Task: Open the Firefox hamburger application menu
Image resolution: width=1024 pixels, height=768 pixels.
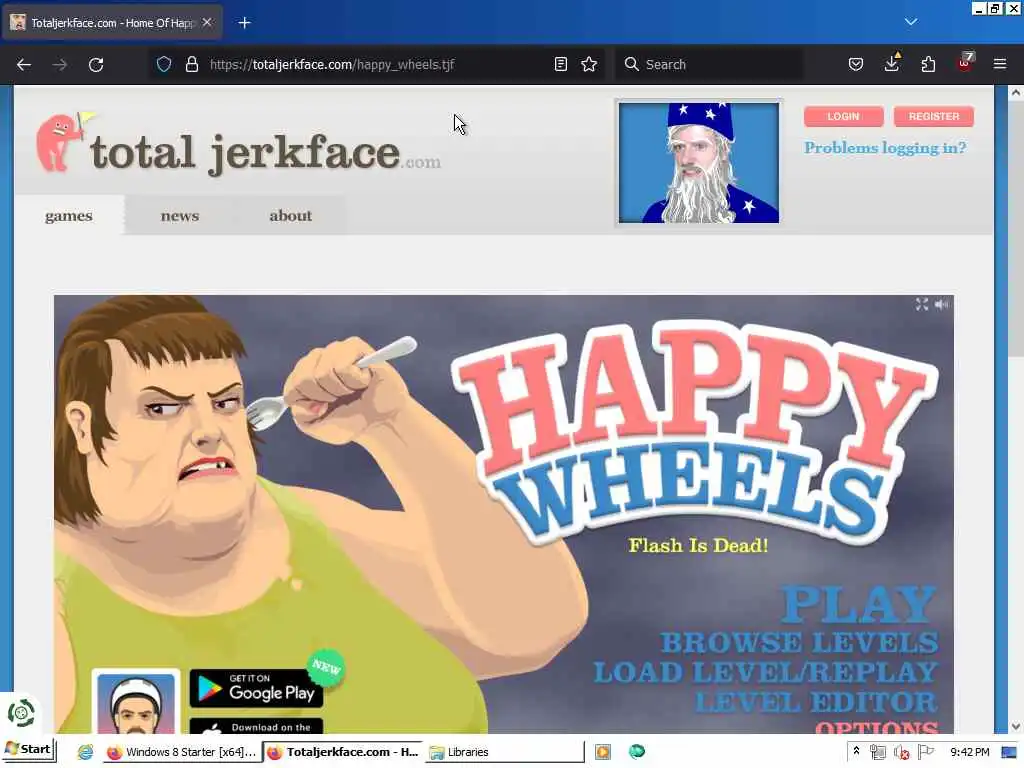Action: pos(1000,64)
